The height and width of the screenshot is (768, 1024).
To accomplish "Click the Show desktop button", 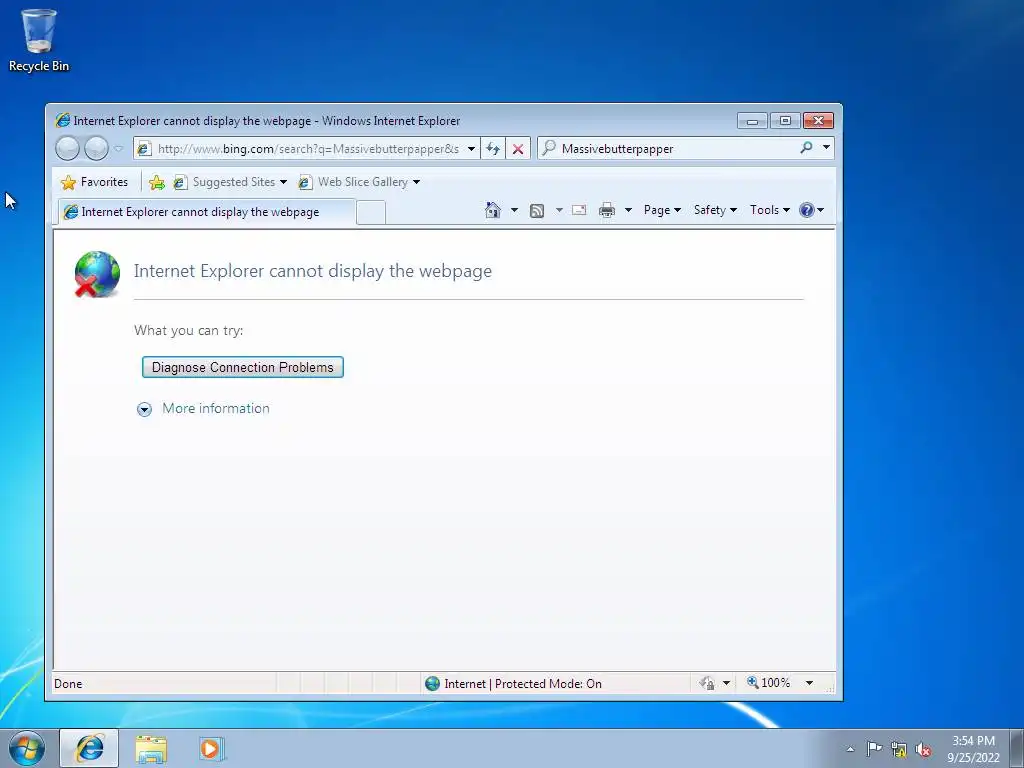I will point(1017,748).
